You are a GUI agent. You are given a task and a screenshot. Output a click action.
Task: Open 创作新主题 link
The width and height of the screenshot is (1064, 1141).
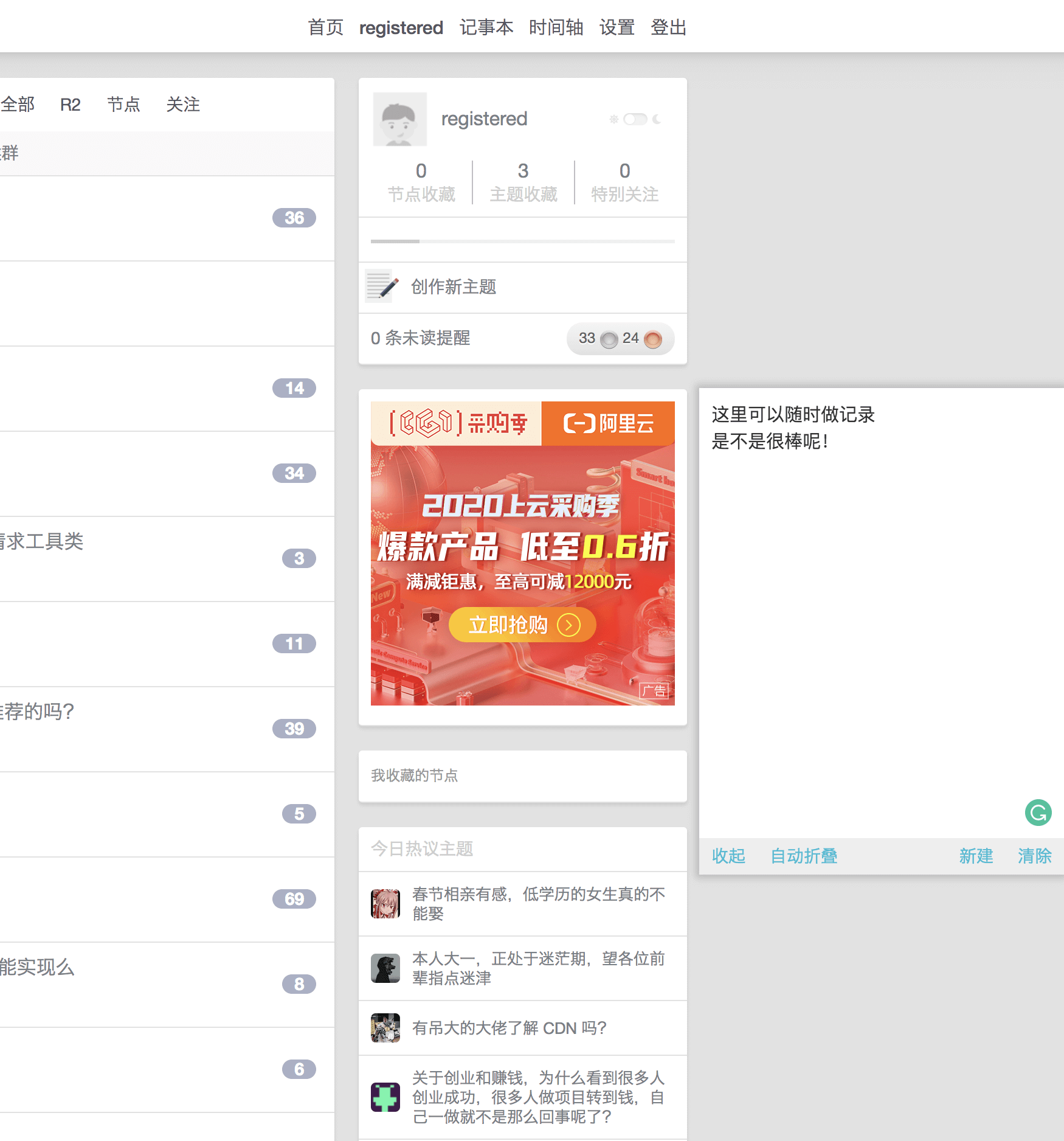[x=454, y=286]
